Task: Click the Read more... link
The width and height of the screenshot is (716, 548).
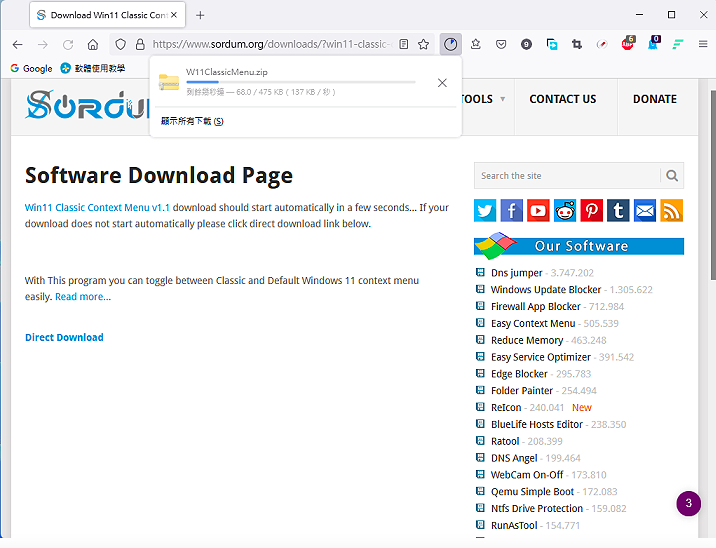Action: [83, 297]
